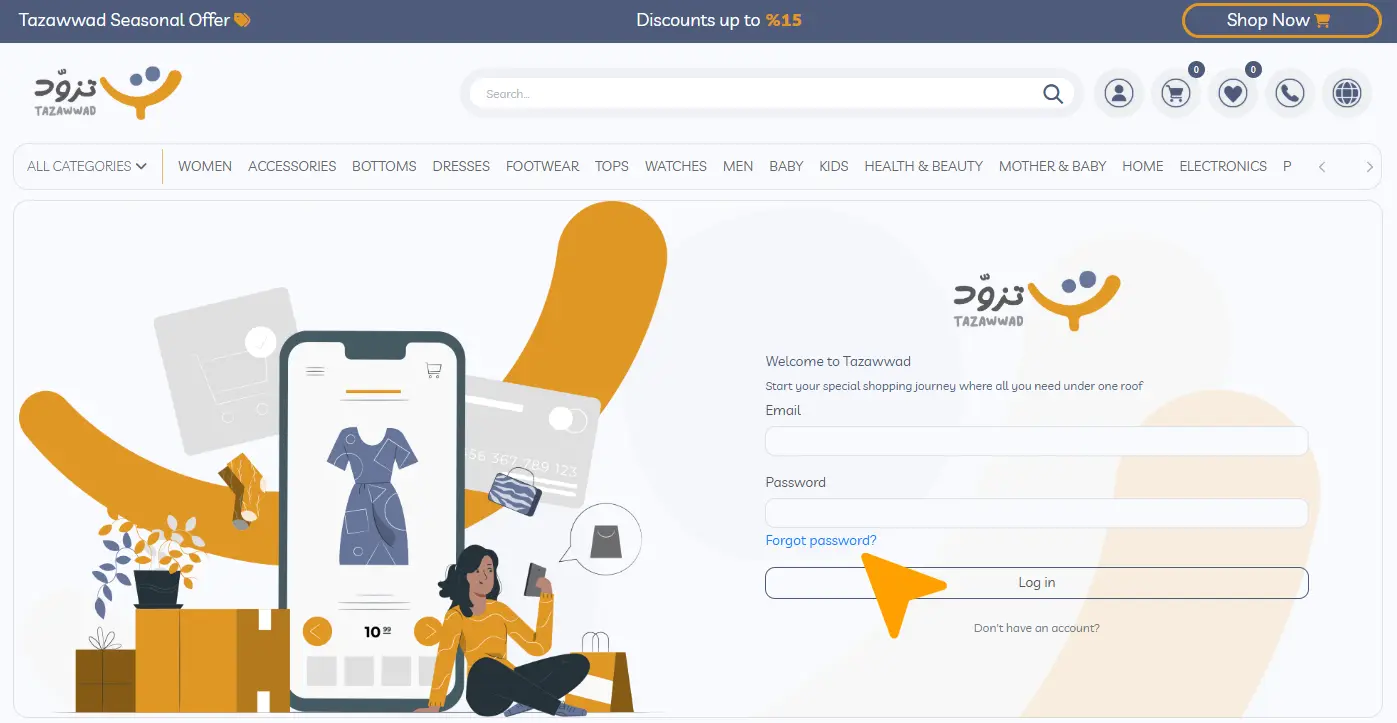Click the Log in button
The height and width of the screenshot is (723, 1397).
[x=1037, y=583]
